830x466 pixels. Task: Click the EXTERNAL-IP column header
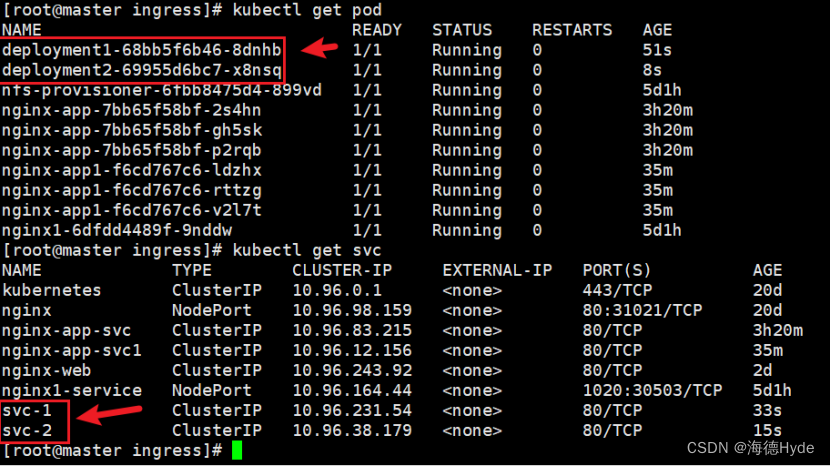(x=497, y=270)
